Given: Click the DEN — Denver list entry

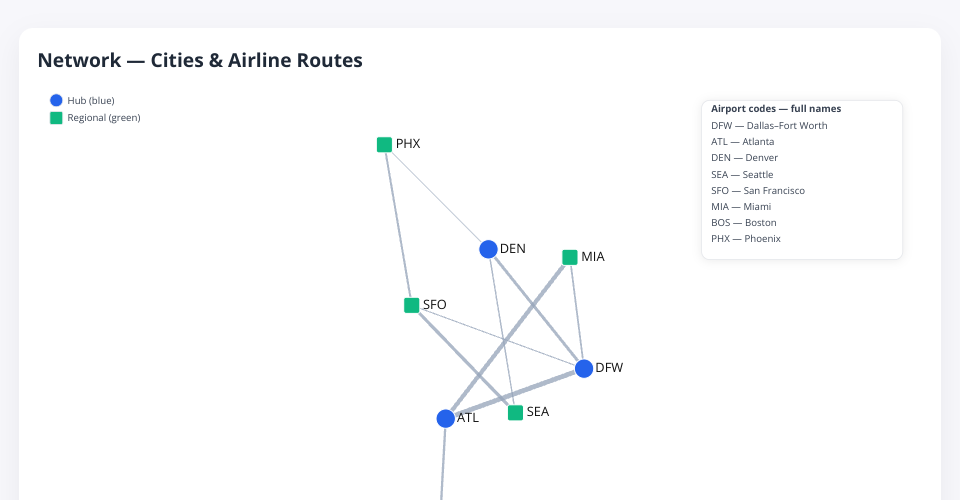Looking at the screenshot, I should [744, 158].
